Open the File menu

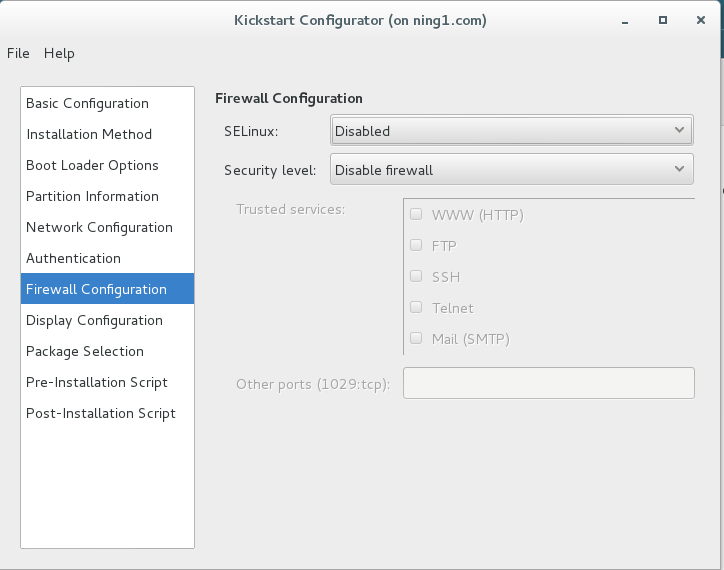18,53
